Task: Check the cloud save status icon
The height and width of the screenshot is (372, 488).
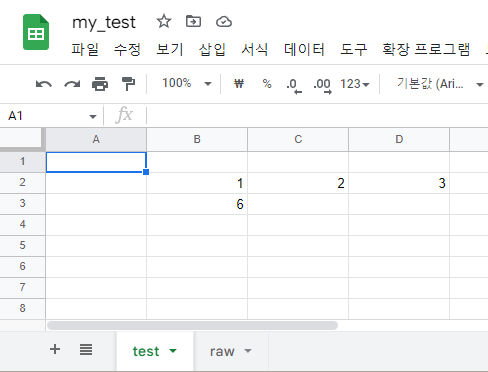Action: click(224, 22)
